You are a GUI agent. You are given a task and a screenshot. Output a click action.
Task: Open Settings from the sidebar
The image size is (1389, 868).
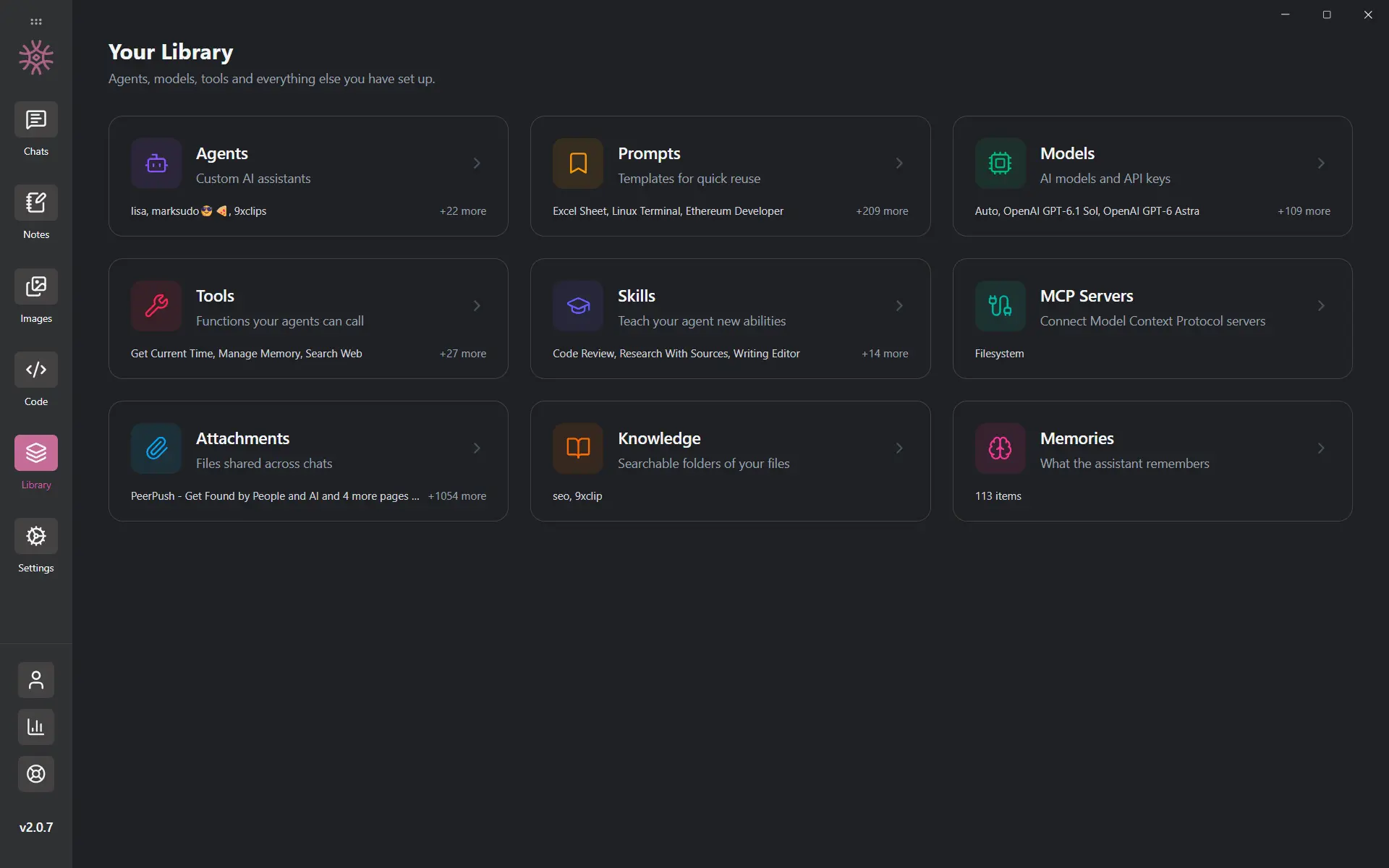tap(36, 536)
